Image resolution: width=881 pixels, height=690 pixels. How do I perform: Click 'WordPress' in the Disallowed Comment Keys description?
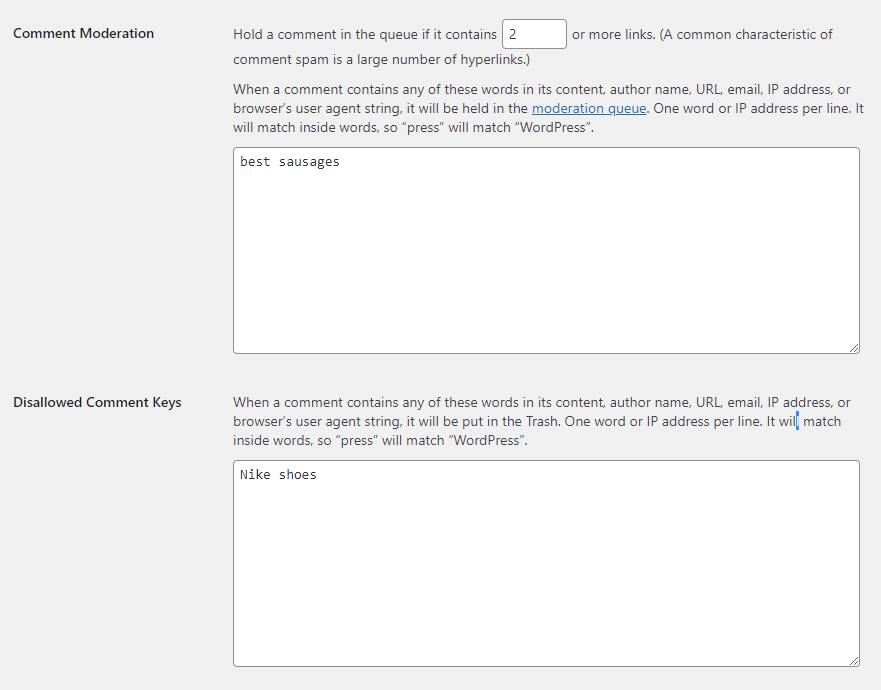point(486,440)
